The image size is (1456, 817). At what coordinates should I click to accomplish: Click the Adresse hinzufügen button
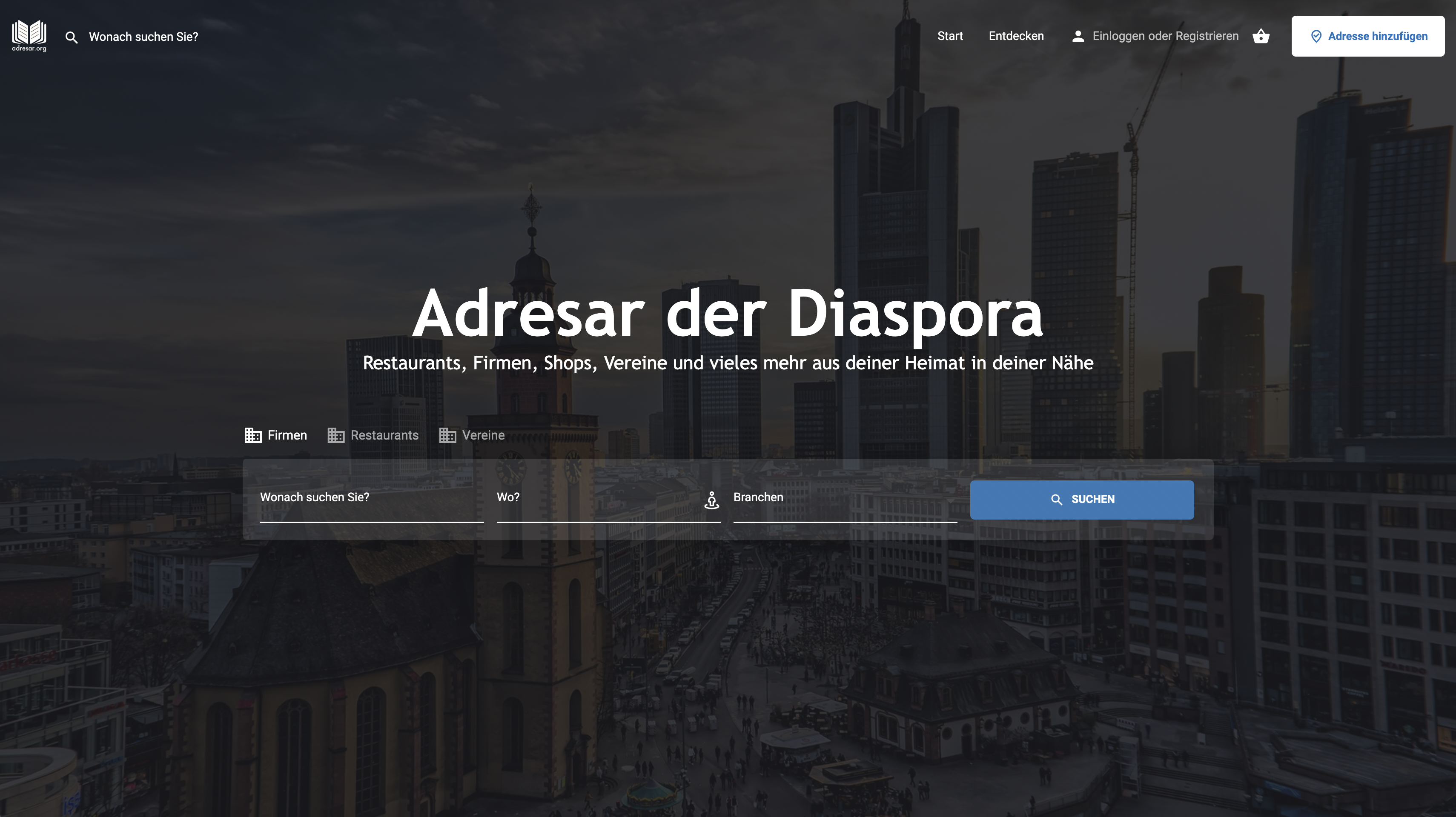click(x=1368, y=36)
